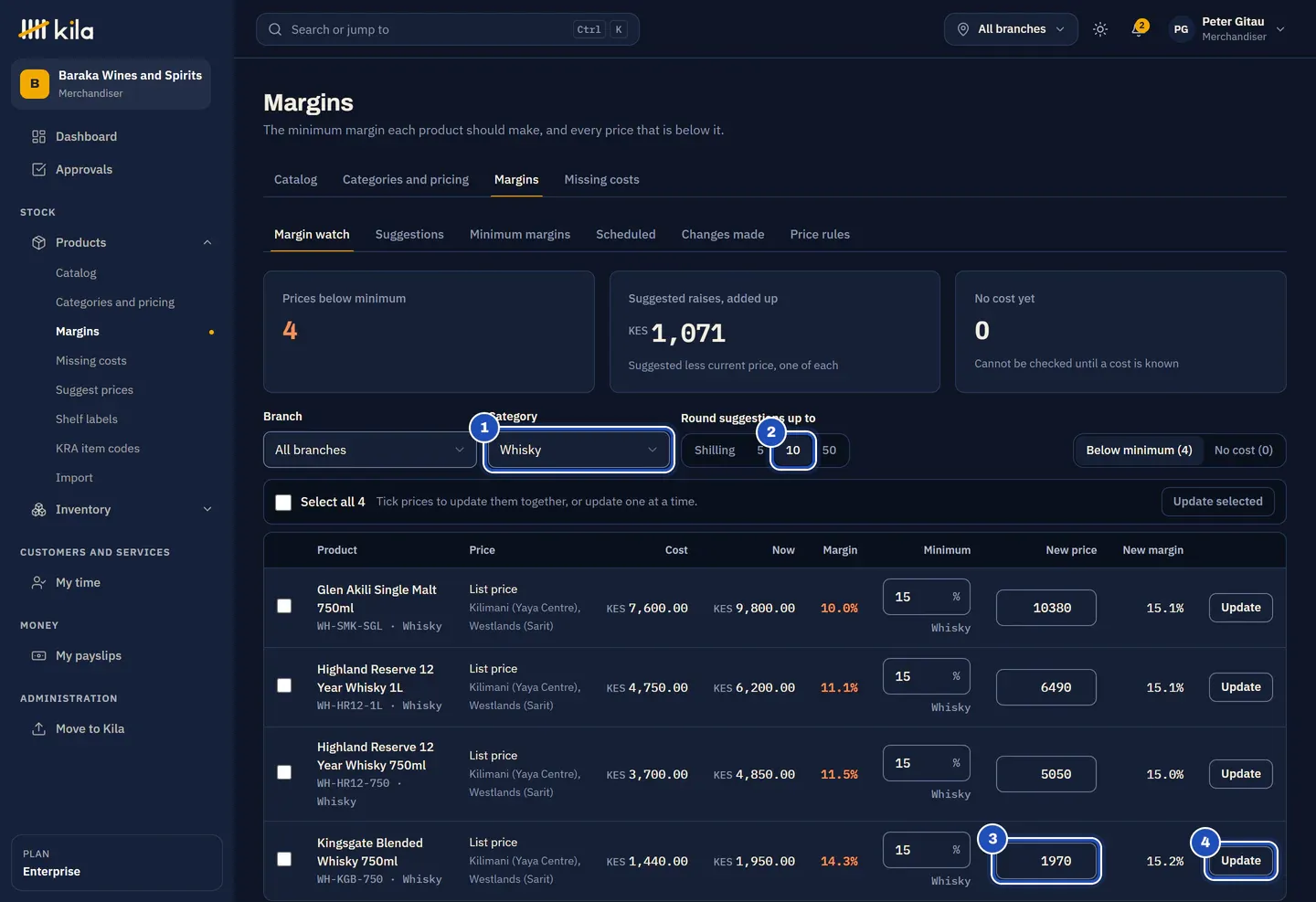Image resolution: width=1316 pixels, height=902 pixels.
Task: Choose Shilling rounding option
Action: click(x=715, y=450)
